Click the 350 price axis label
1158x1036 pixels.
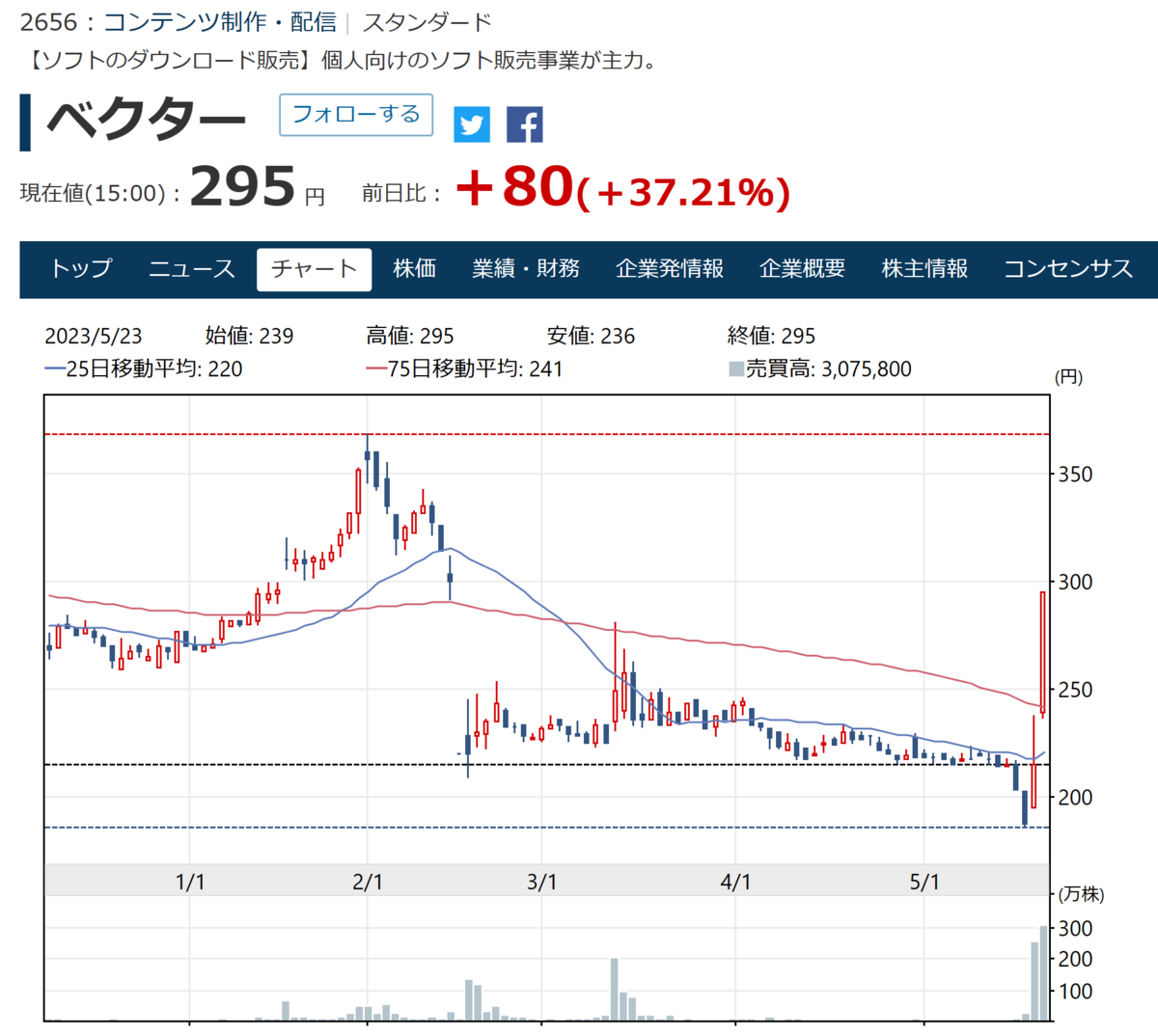pyautogui.click(x=1075, y=474)
